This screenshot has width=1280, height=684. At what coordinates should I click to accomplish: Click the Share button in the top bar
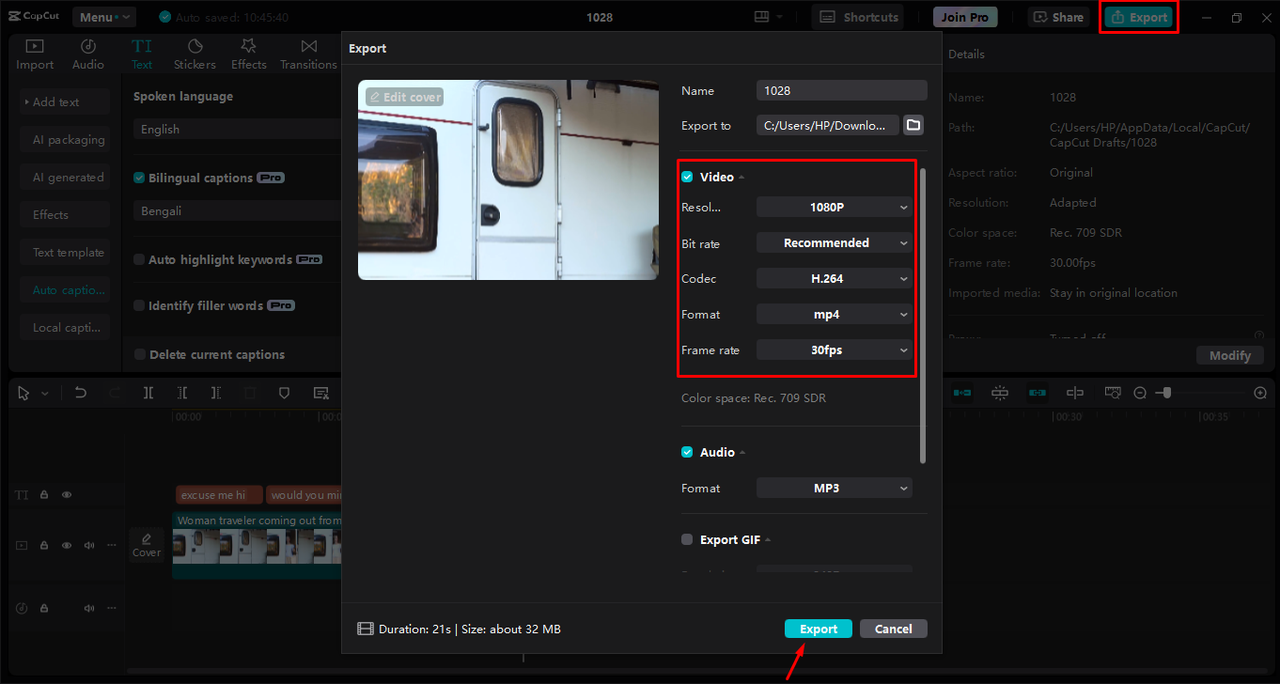coord(1058,17)
